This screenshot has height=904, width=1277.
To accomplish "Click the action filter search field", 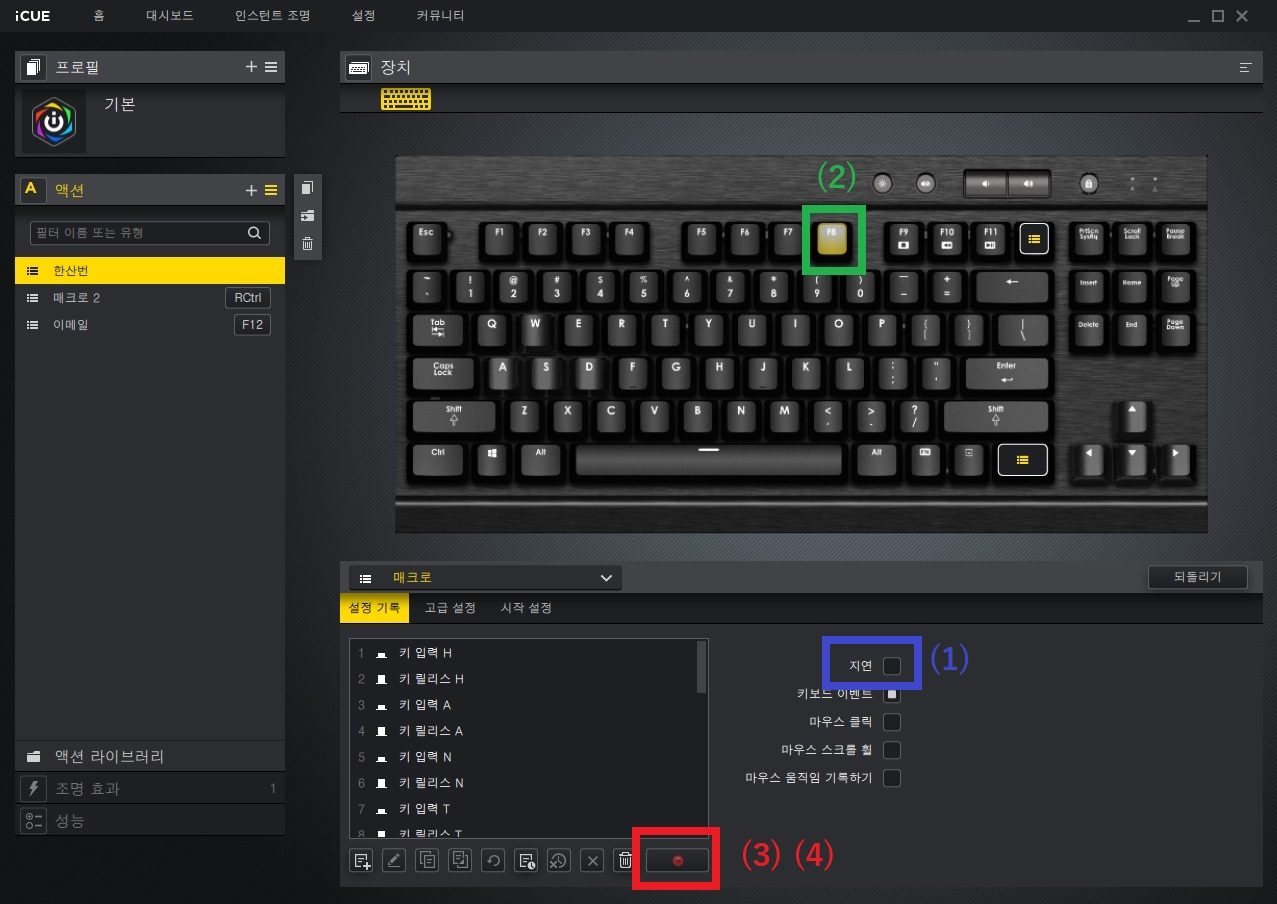I will point(150,233).
